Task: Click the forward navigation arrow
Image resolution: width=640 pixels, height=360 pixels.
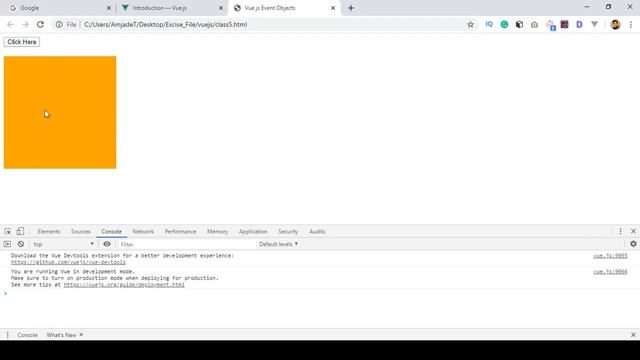Action: coord(25,24)
